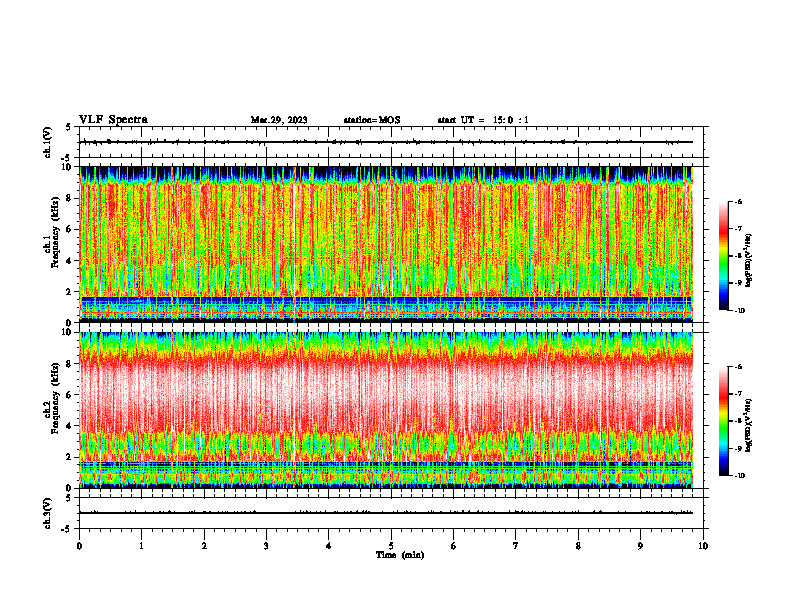Viewport: 792px width, 612px height.
Task: Click the "-6" label on ch.1 color bar
Action: tap(739, 201)
